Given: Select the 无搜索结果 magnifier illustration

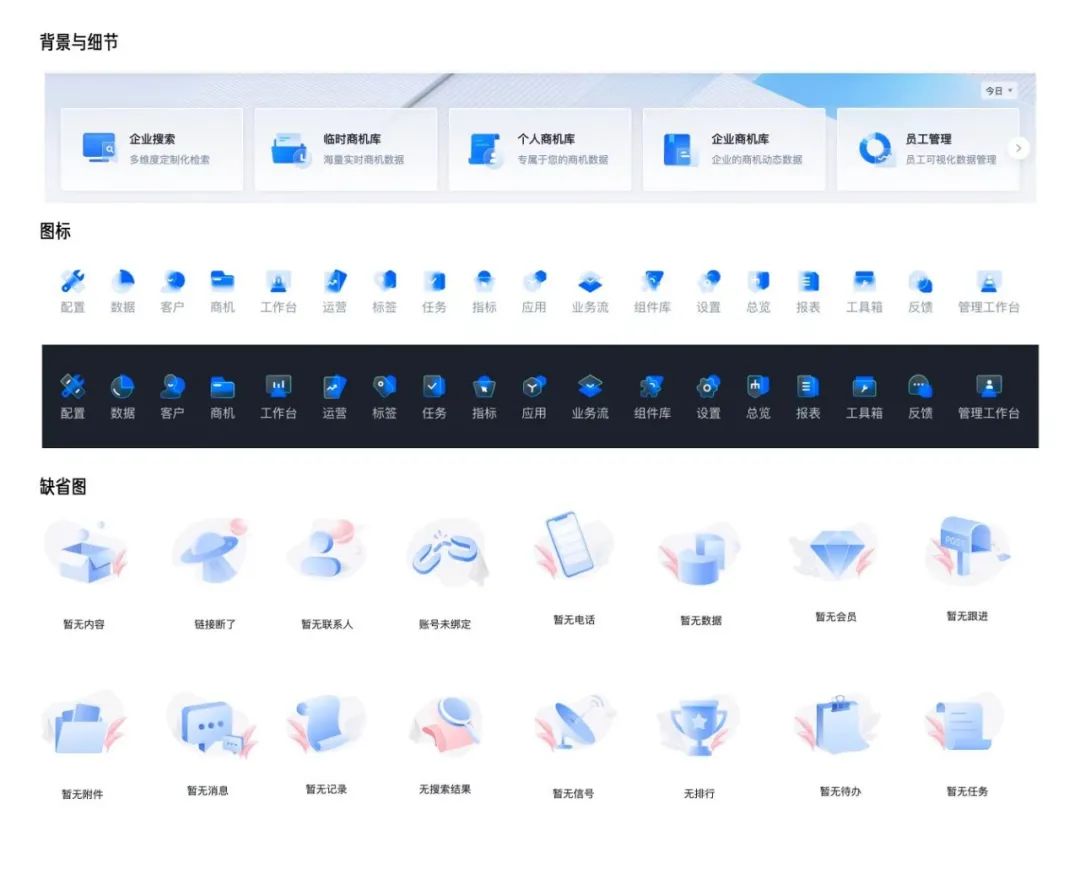Looking at the screenshot, I should 448,725.
